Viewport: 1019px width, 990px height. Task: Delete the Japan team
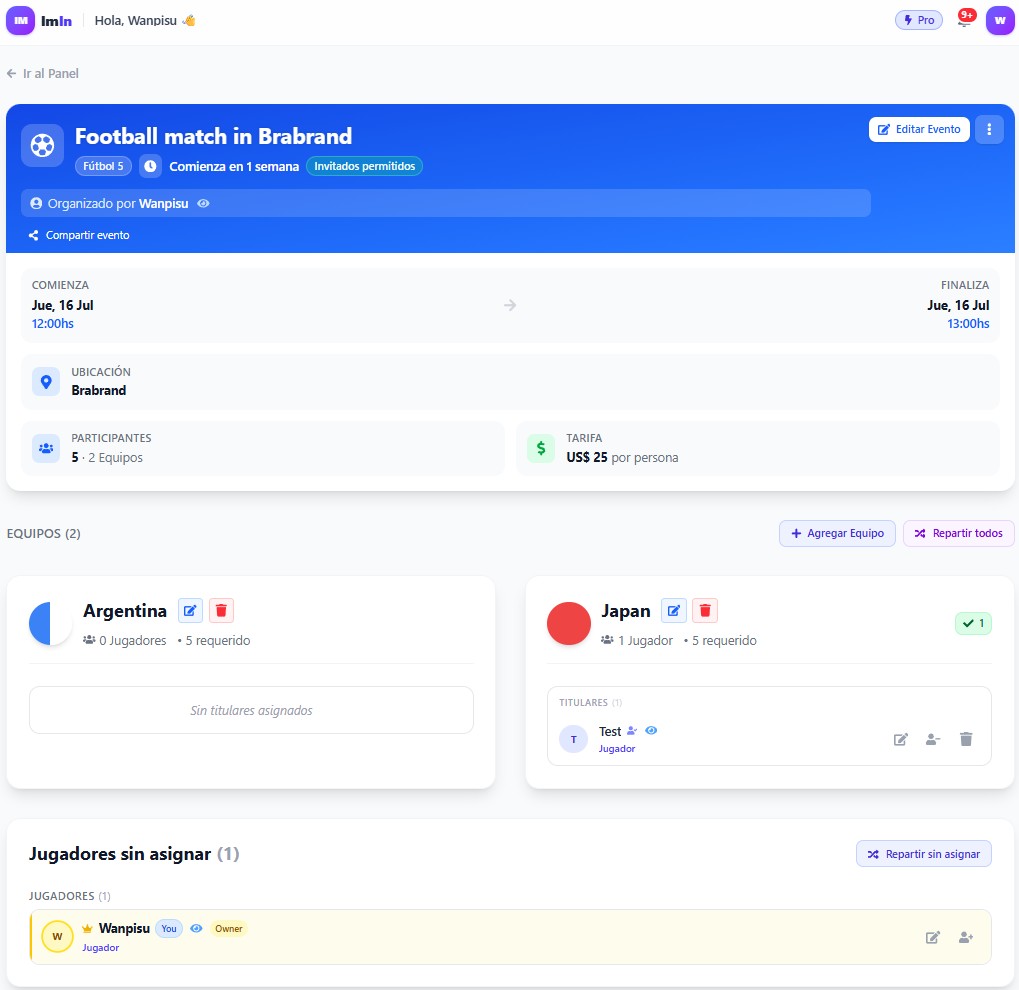(705, 610)
